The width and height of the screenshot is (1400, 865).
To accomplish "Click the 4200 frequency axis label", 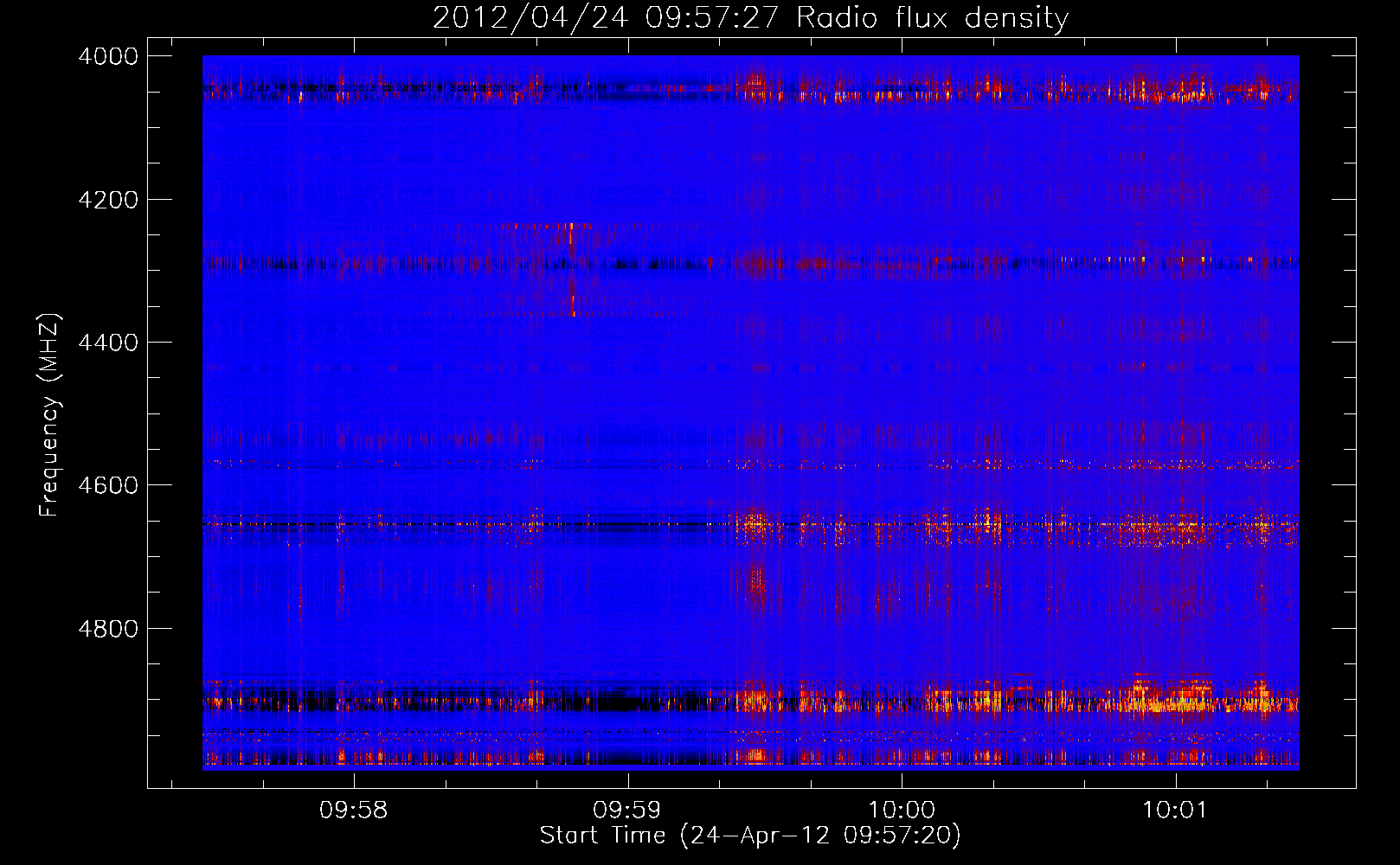I will click(108, 200).
